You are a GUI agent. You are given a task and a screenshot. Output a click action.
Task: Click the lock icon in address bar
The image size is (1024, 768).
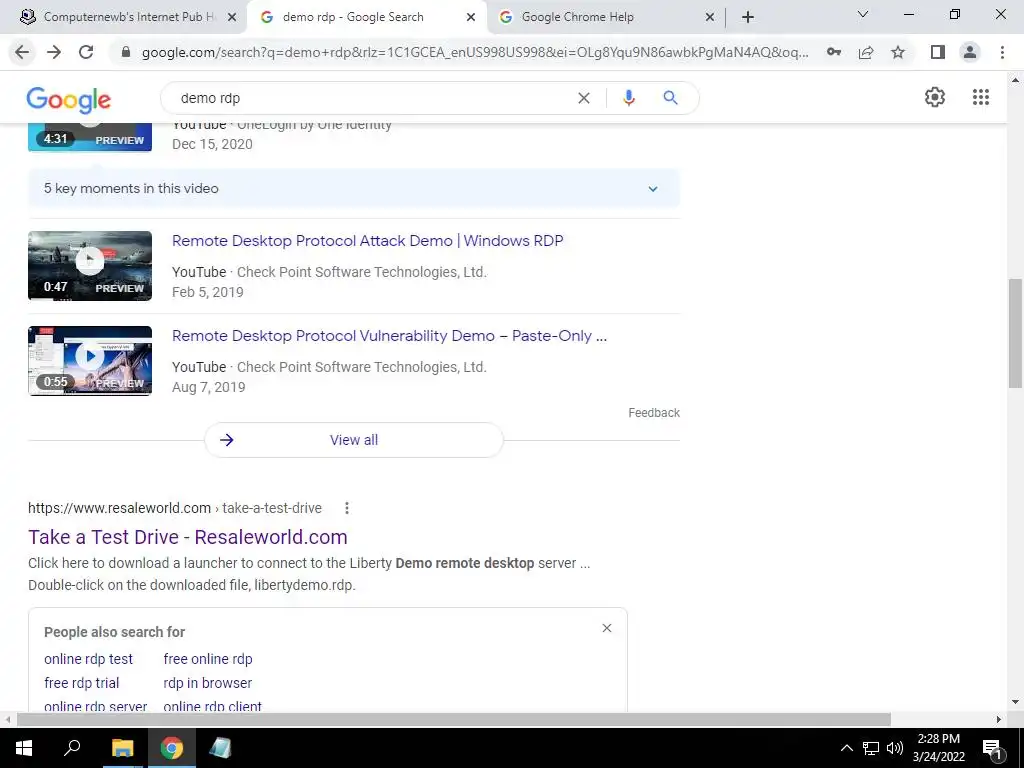[126, 52]
